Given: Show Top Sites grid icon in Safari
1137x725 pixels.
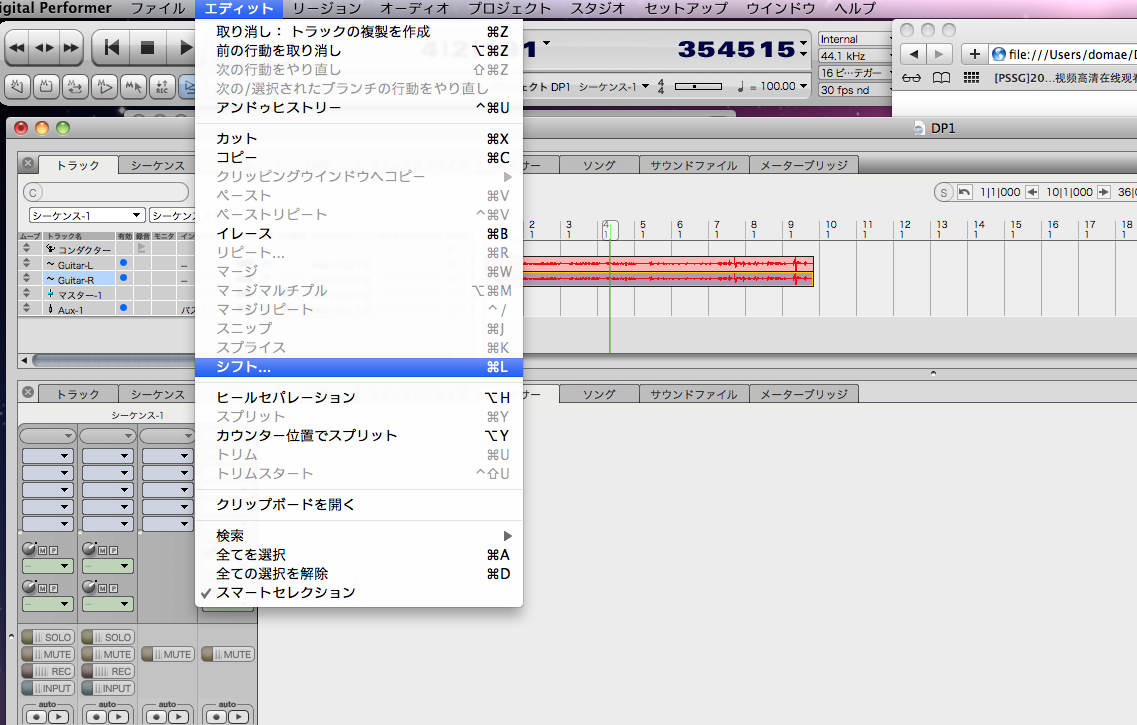Looking at the screenshot, I should pyautogui.click(x=971, y=78).
